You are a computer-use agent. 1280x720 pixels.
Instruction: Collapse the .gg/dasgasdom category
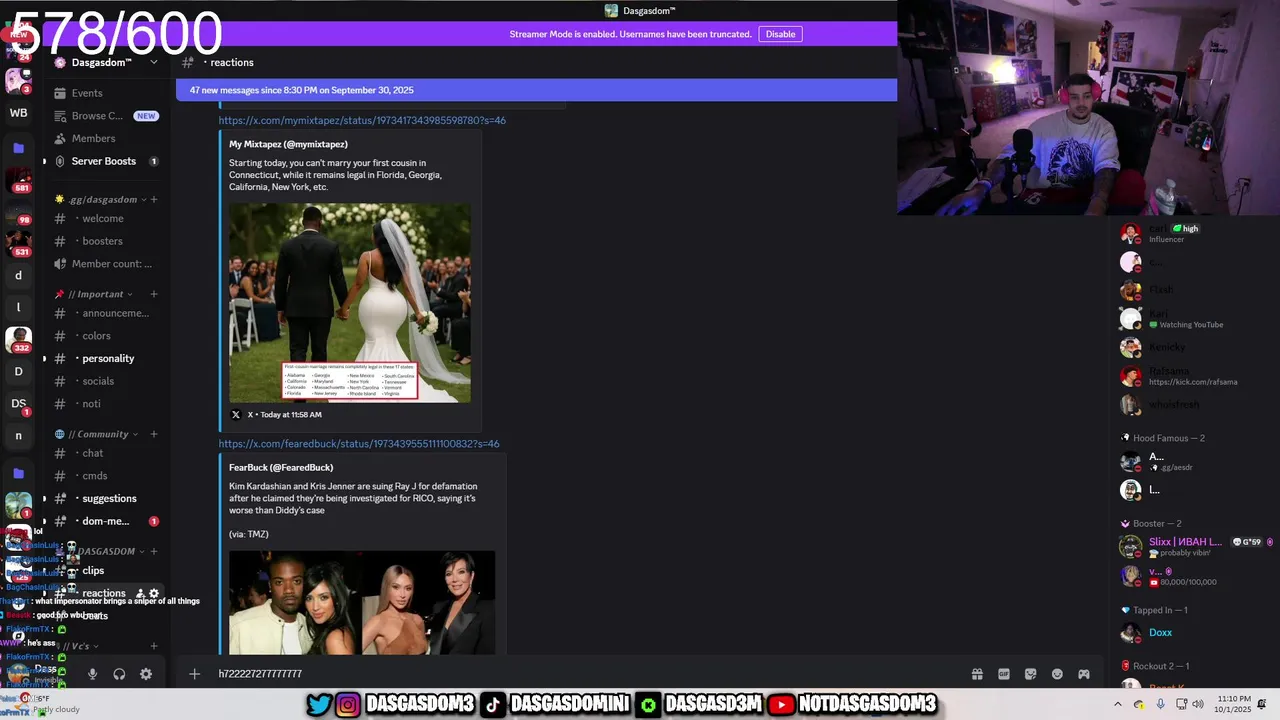(103, 199)
